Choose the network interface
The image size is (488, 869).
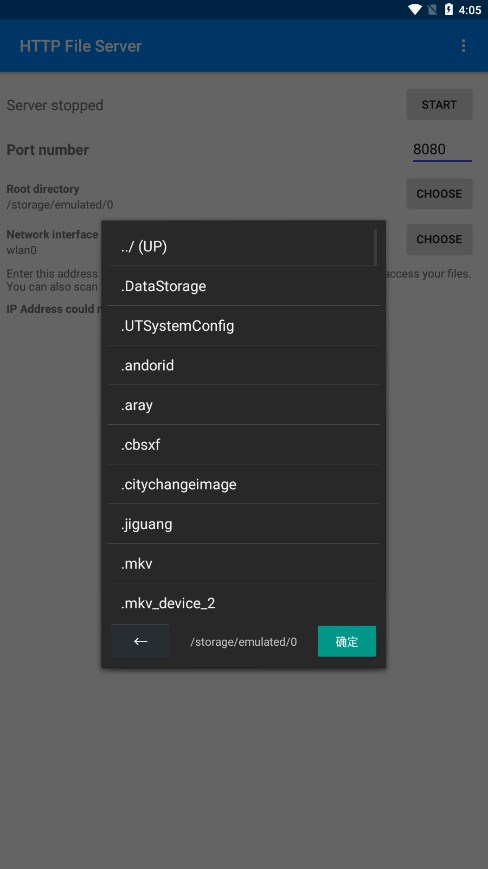439,239
